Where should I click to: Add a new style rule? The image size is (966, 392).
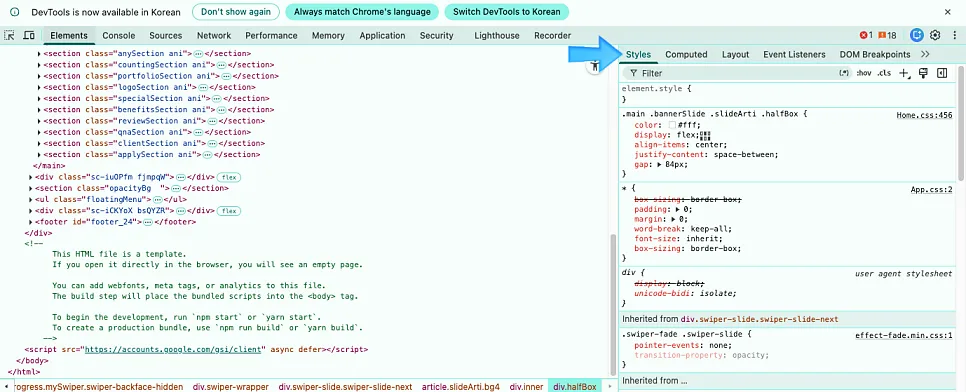click(x=904, y=73)
